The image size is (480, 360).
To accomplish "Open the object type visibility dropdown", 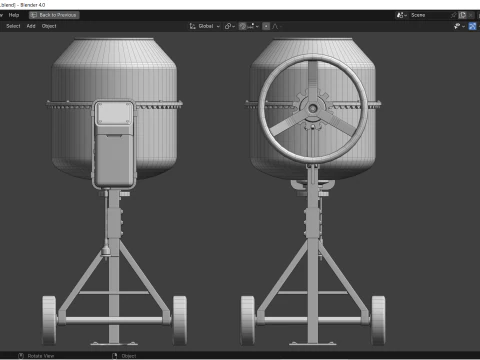I will [459, 26].
